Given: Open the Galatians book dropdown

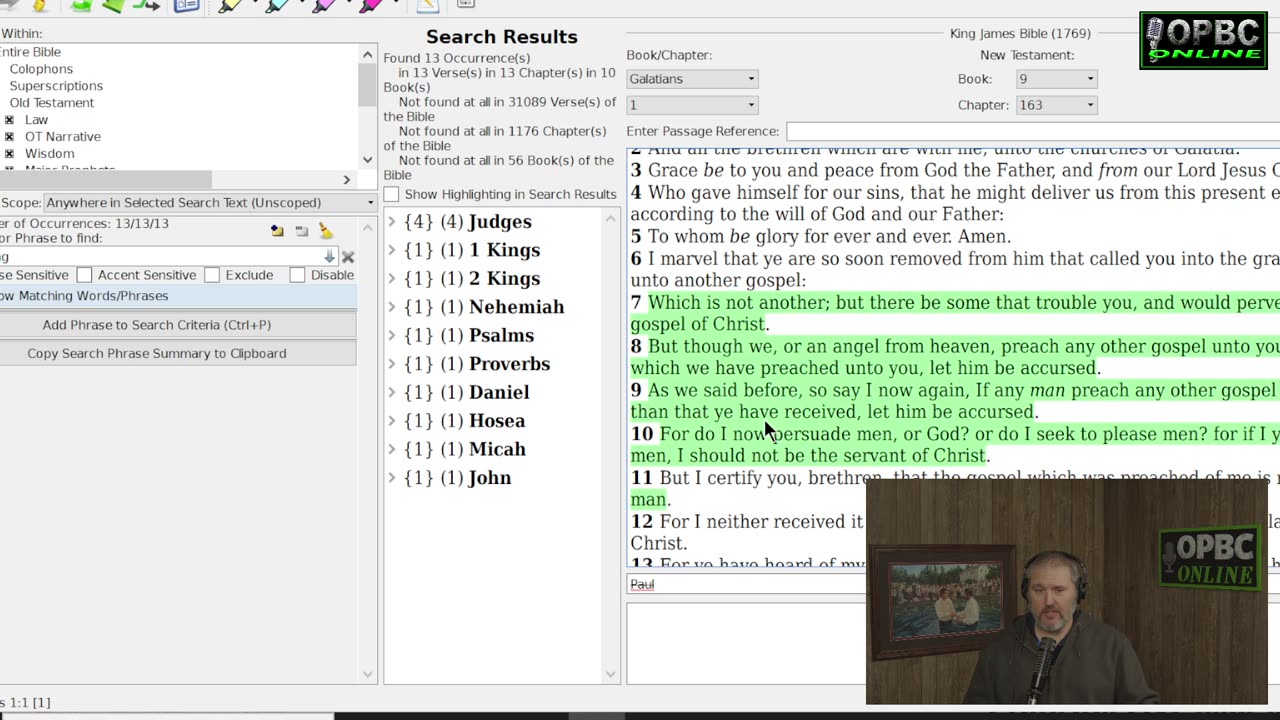Looking at the screenshot, I should click(692, 79).
